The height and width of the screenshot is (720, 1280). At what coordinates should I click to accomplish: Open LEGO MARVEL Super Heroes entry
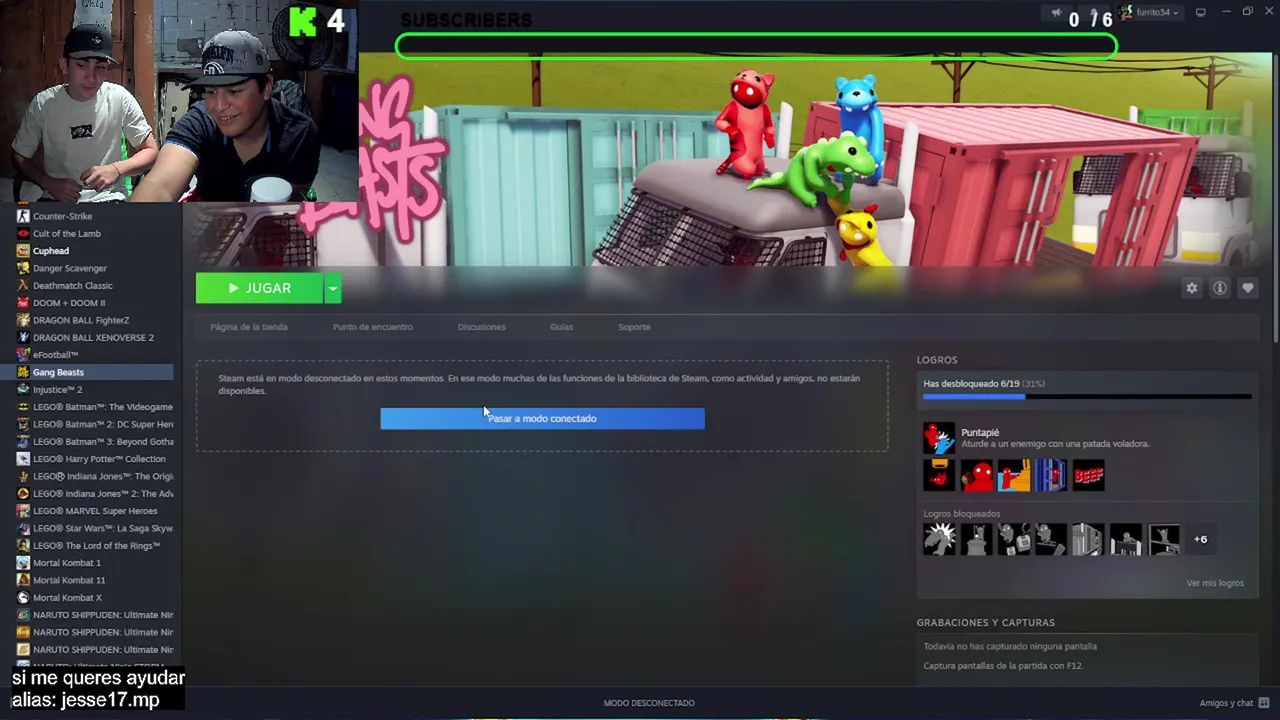tap(95, 511)
